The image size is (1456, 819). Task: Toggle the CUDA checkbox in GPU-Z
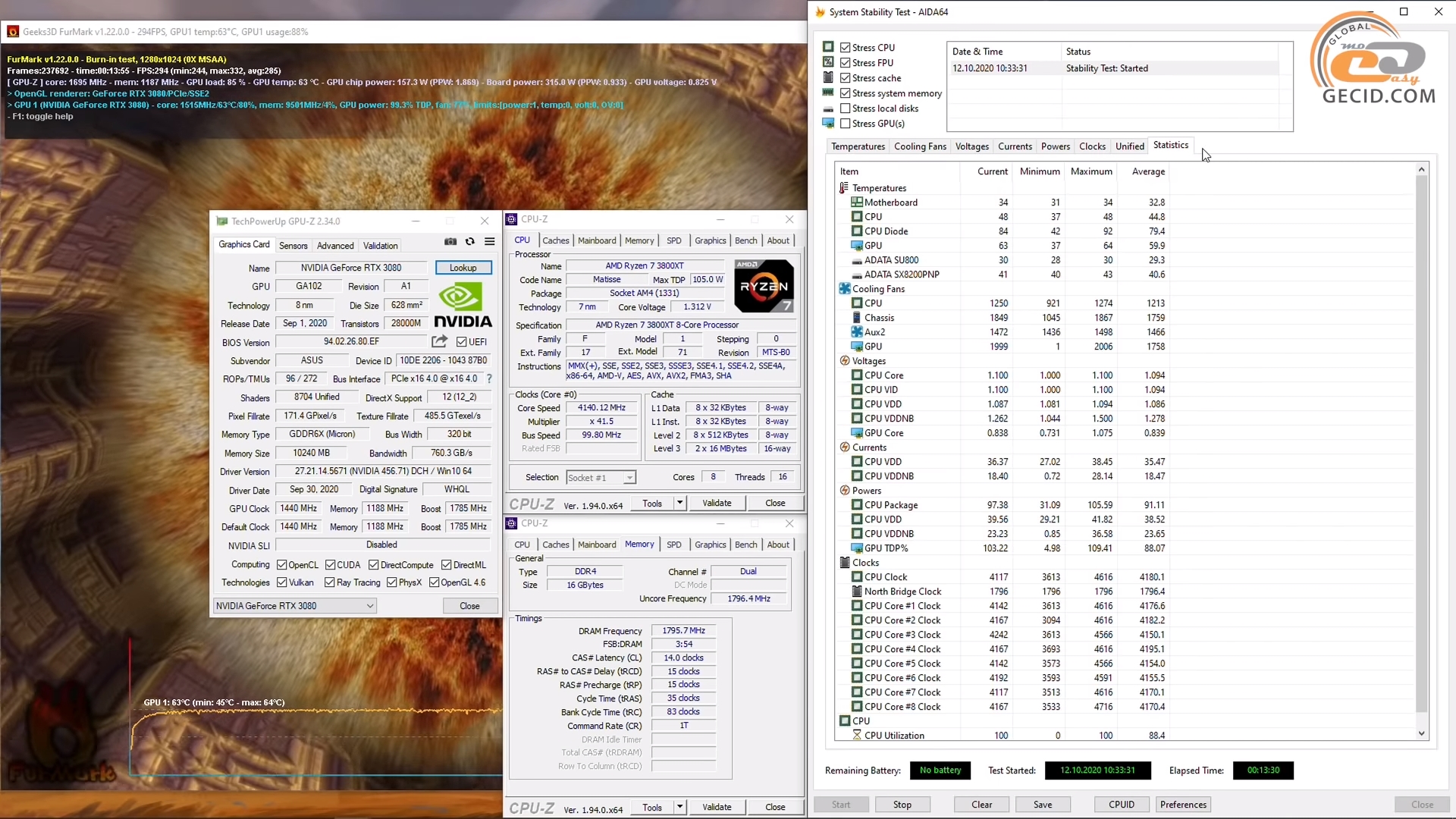(331, 565)
